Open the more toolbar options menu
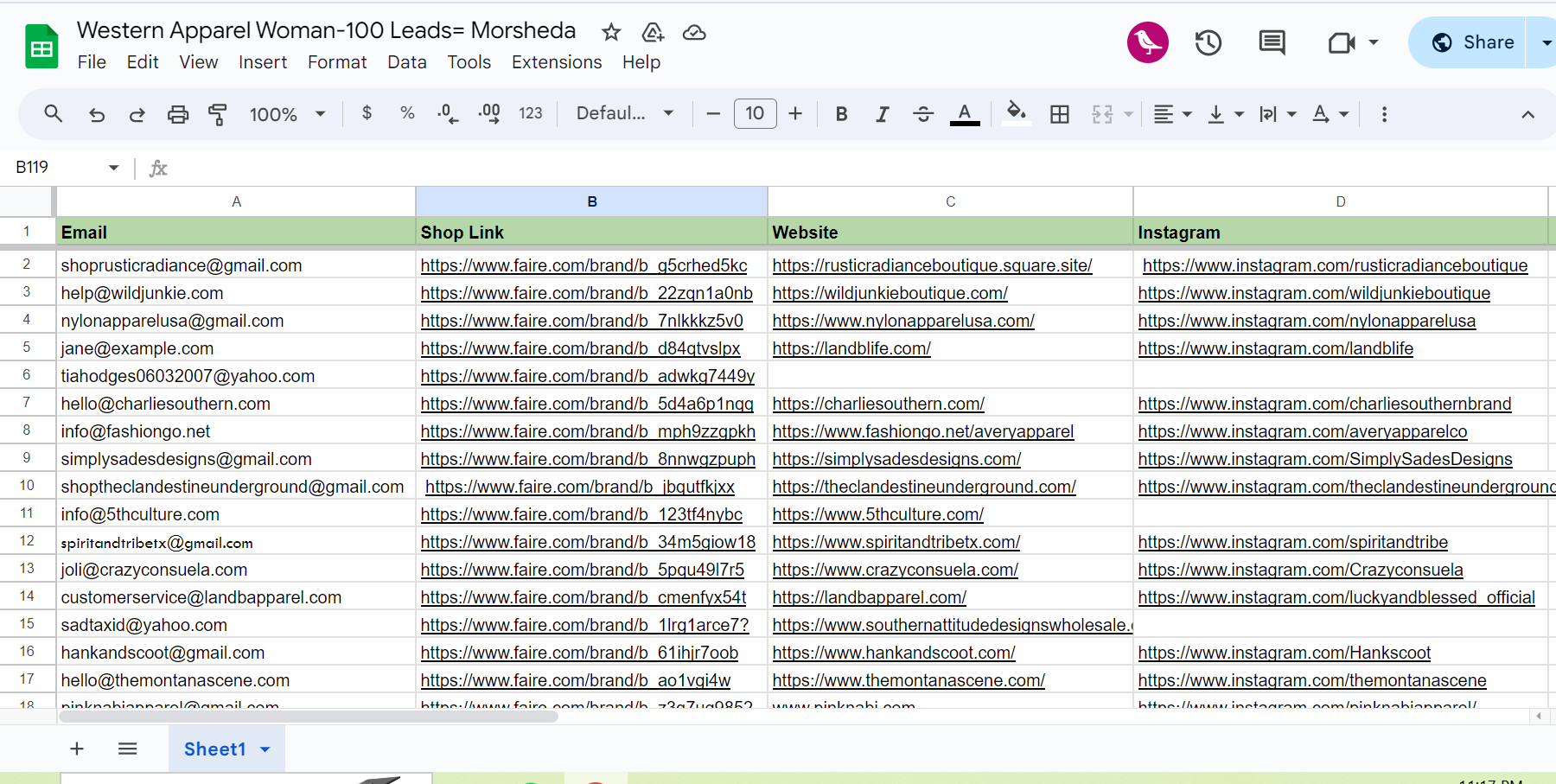 1384,114
